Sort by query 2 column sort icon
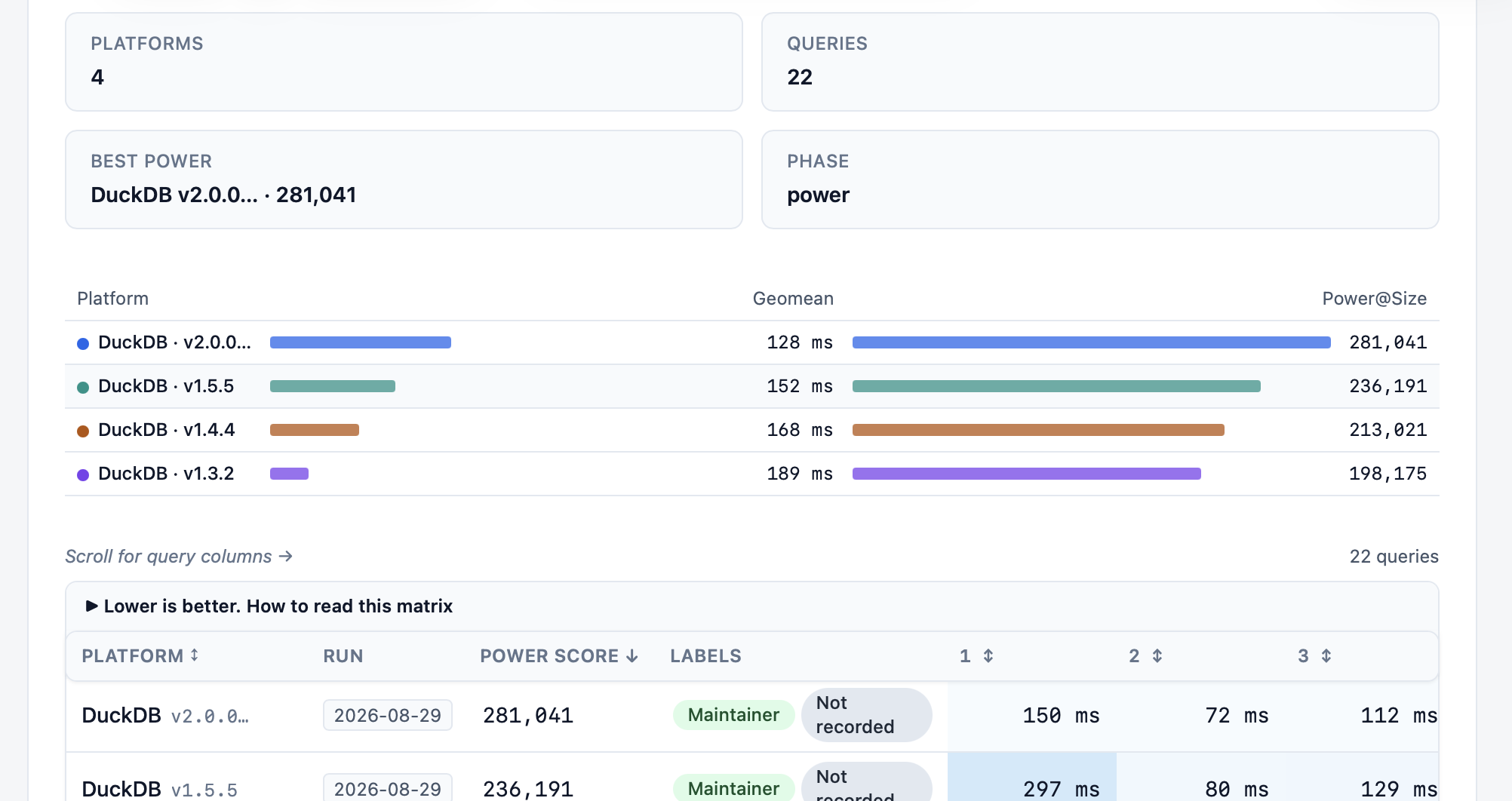 1157,655
